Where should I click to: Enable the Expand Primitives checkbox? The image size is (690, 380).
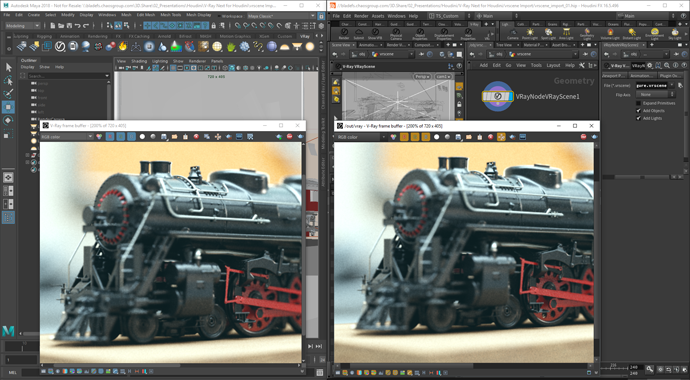[638, 103]
